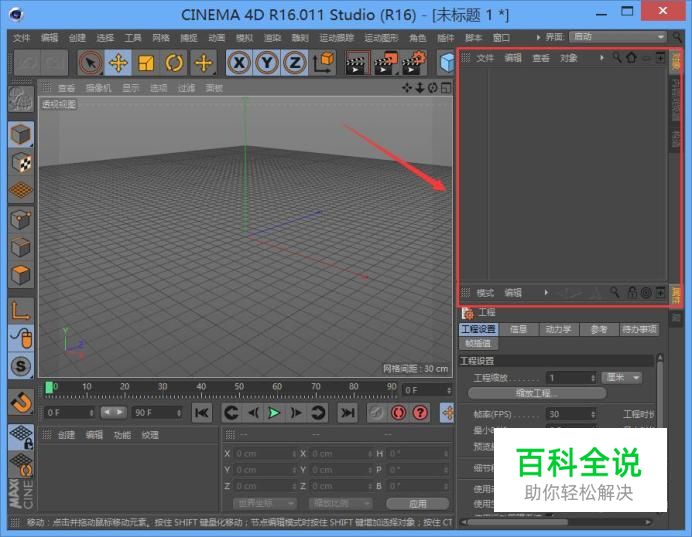The width and height of the screenshot is (692, 537).
Task: Click the 帧率(FPS) value field
Action: pos(571,414)
